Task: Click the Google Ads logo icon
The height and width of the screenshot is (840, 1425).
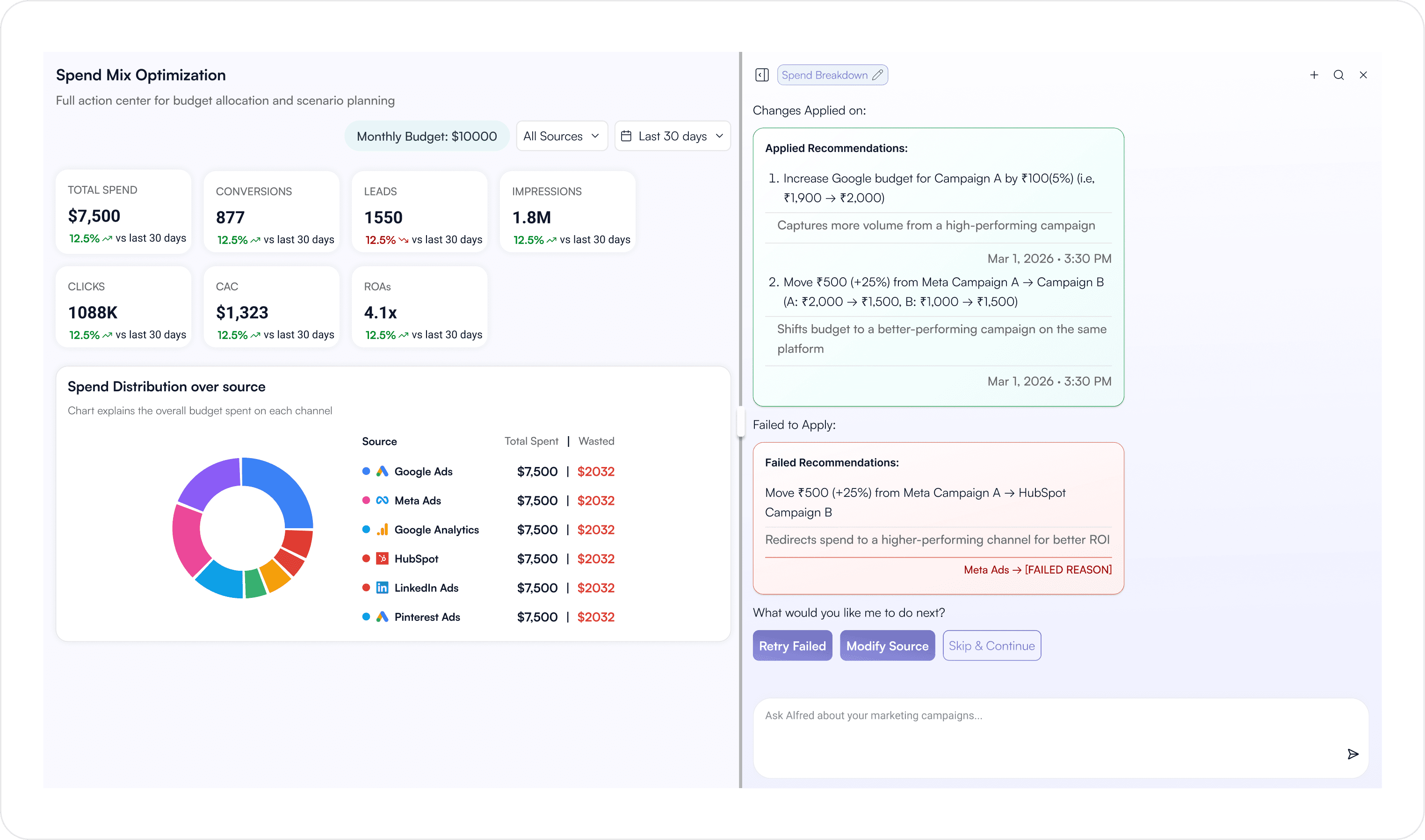Action: (382, 472)
